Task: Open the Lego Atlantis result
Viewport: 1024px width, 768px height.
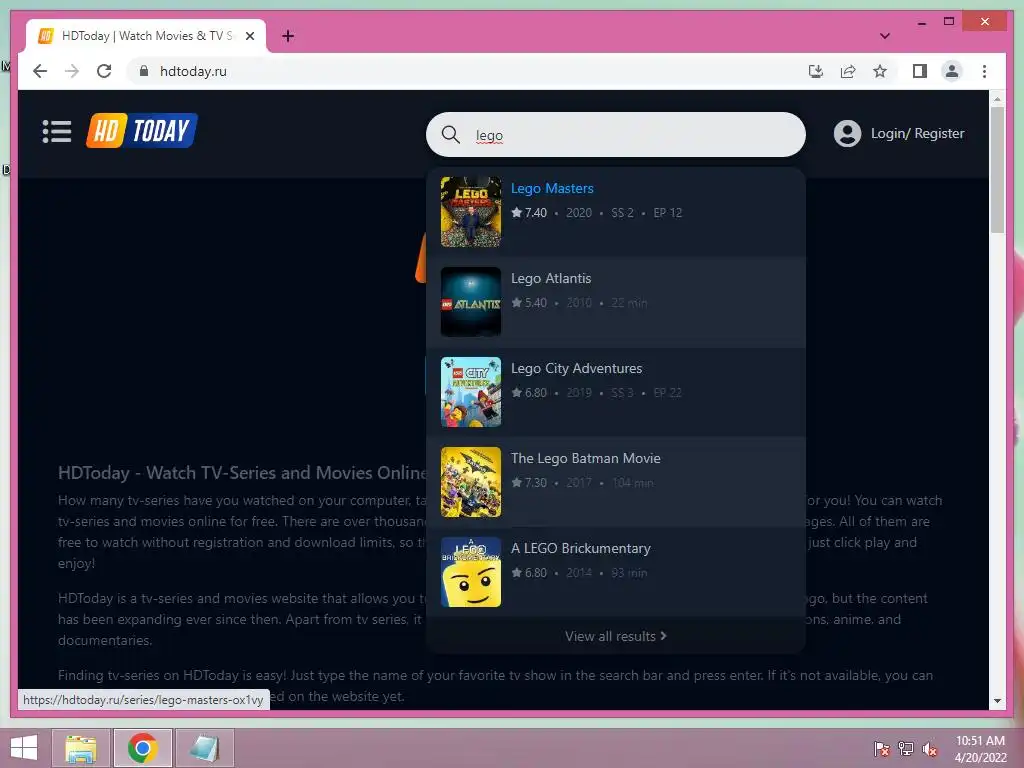Action: point(615,302)
